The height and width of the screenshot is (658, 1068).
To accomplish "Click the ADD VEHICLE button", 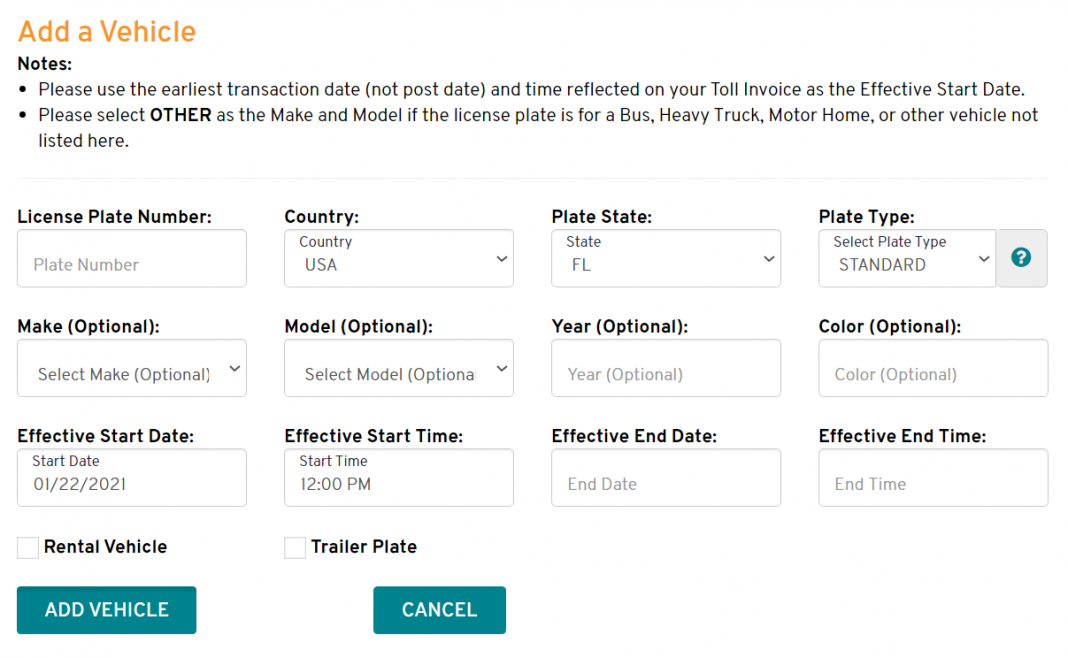I will coord(106,610).
